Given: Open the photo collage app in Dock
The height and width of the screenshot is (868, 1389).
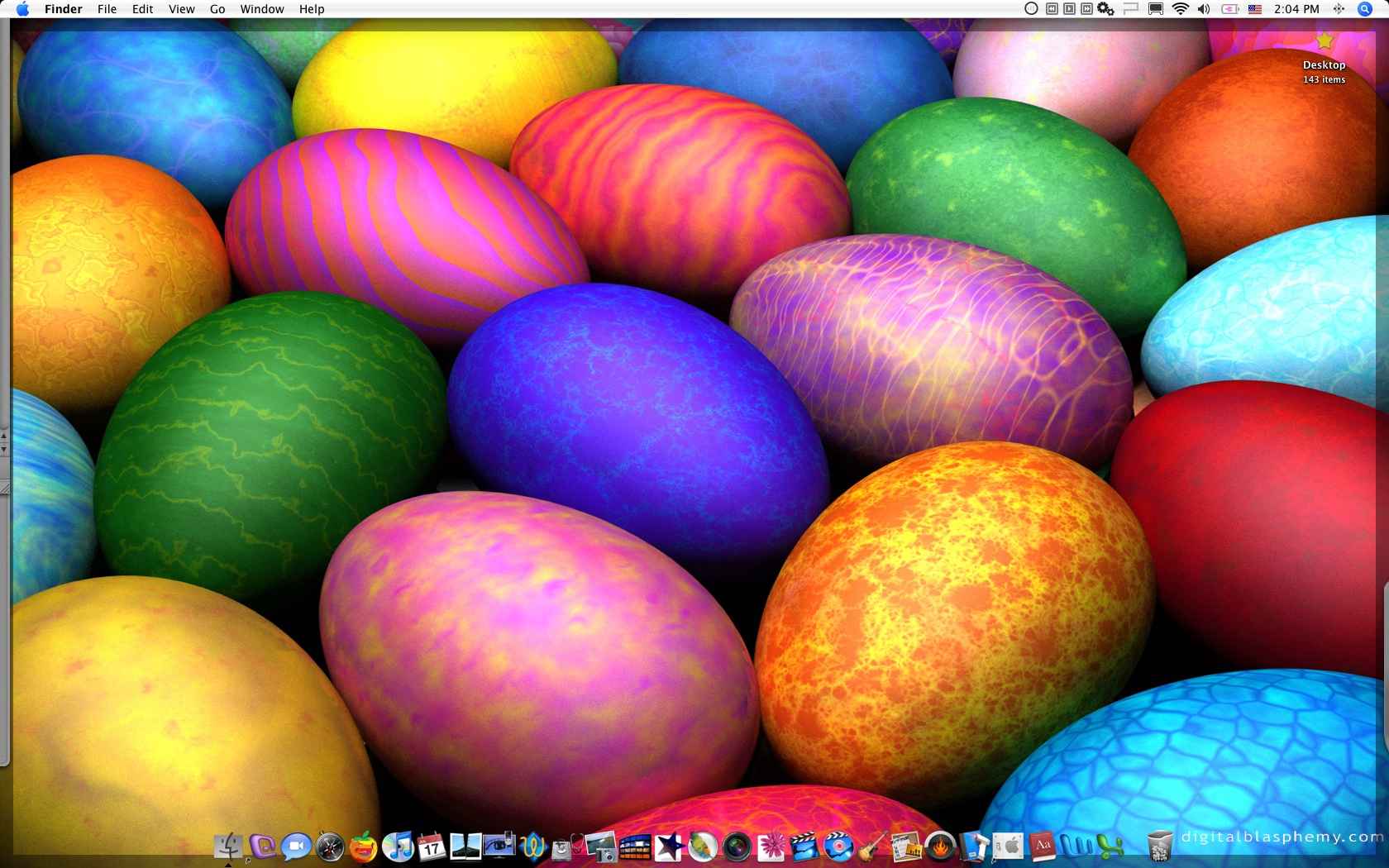Looking at the screenshot, I should (906, 847).
